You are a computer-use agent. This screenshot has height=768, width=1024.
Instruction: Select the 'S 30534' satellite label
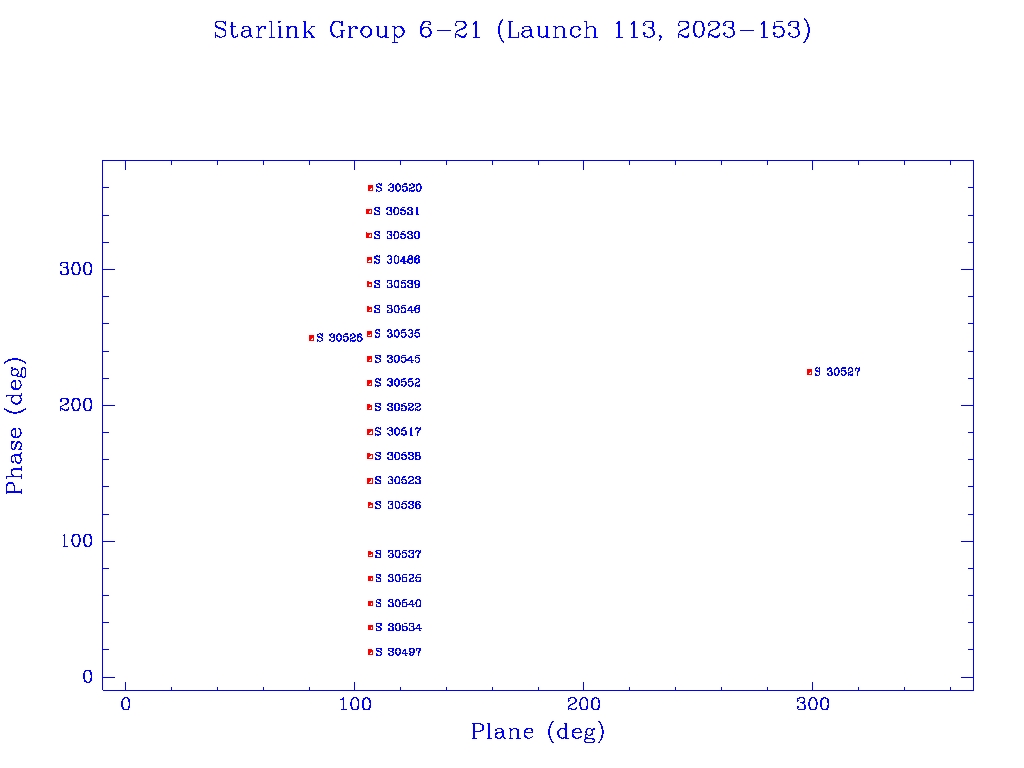[x=398, y=628]
